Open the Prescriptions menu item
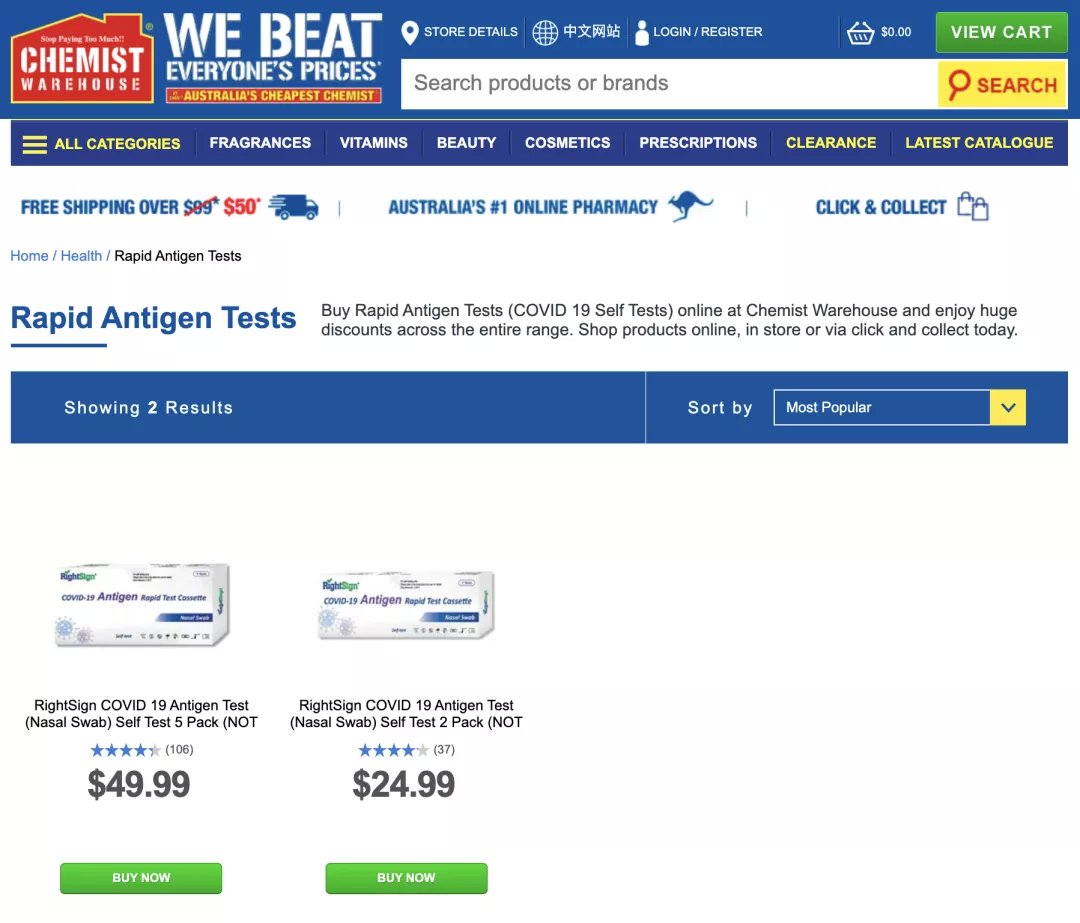The height and width of the screenshot is (923, 1080). point(698,143)
